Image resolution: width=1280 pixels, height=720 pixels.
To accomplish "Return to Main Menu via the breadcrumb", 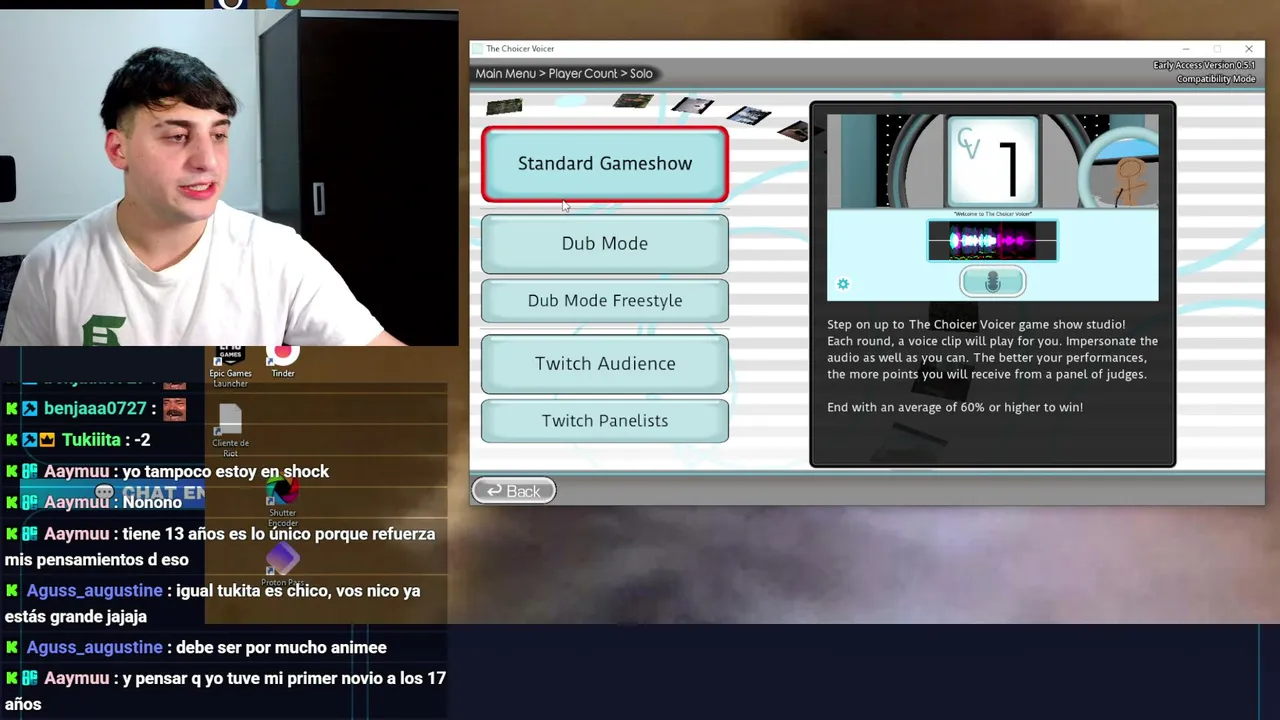I will [506, 73].
